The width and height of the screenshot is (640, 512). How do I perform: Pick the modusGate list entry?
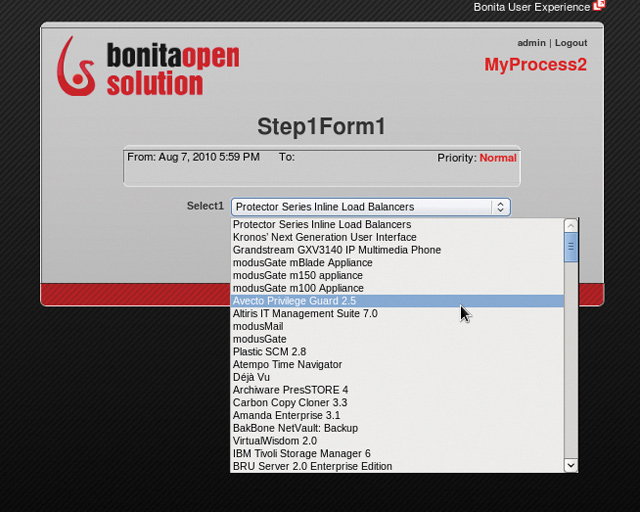(397, 339)
